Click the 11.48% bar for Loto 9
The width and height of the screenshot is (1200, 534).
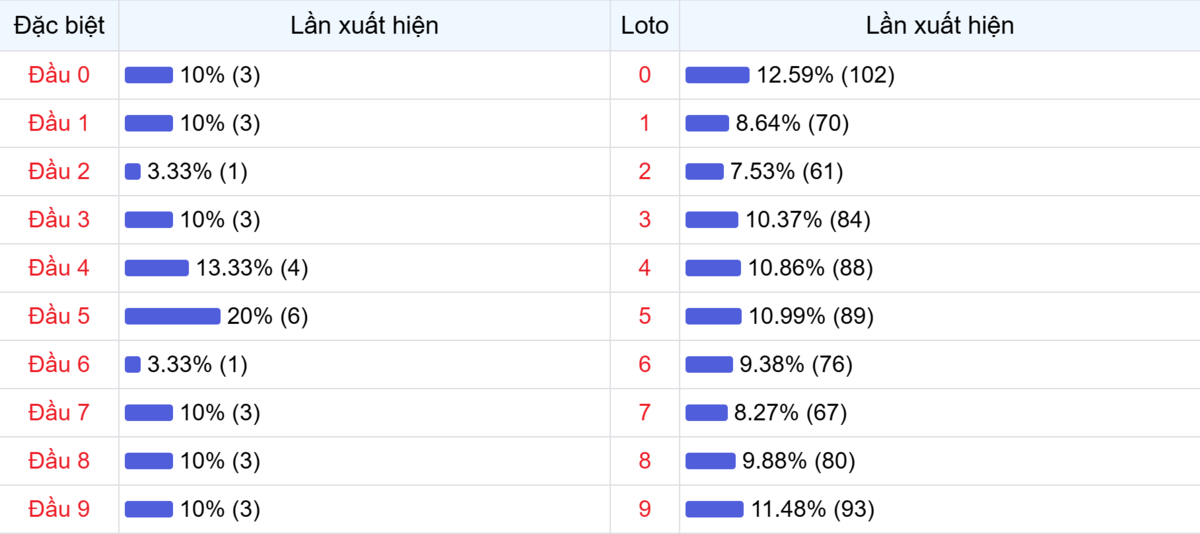click(x=714, y=509)
